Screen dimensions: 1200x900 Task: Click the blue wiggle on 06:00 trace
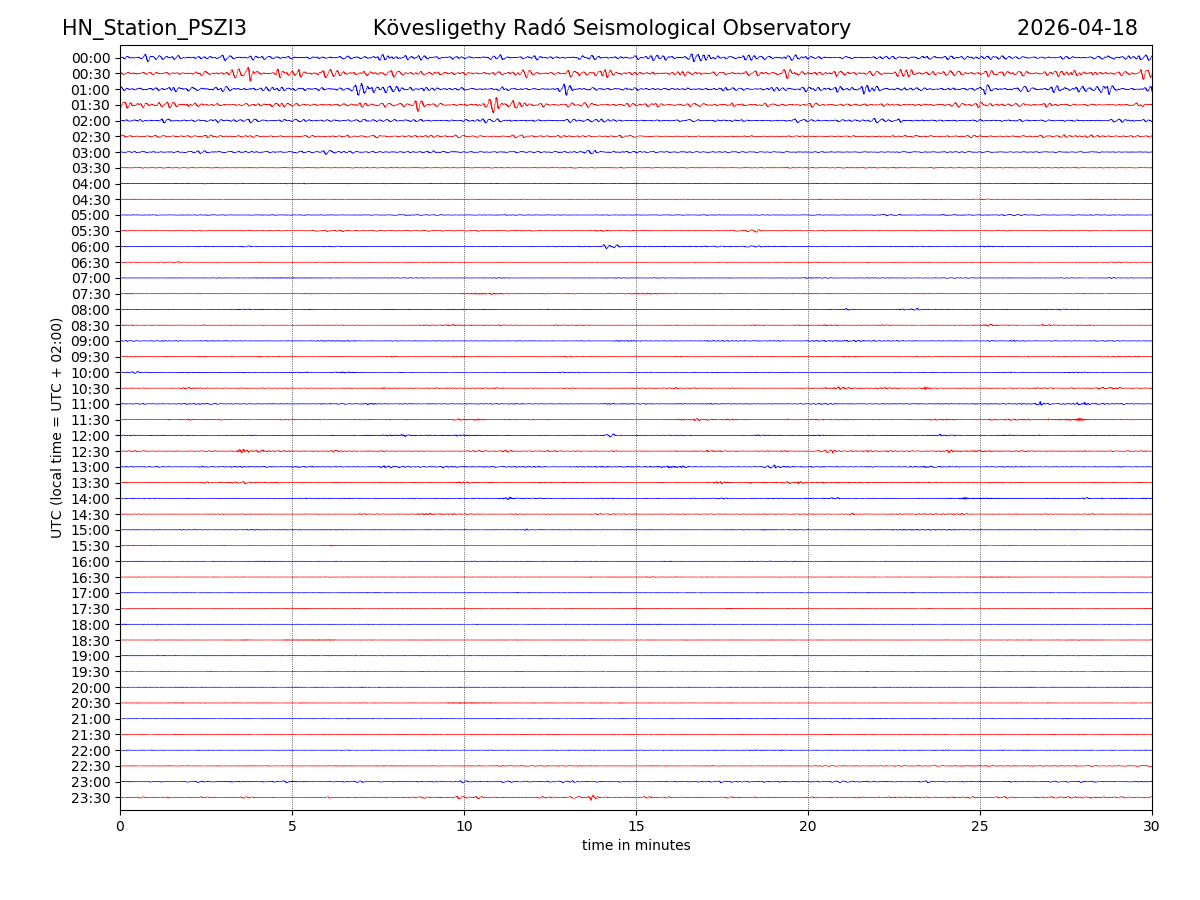coord(610,246)
